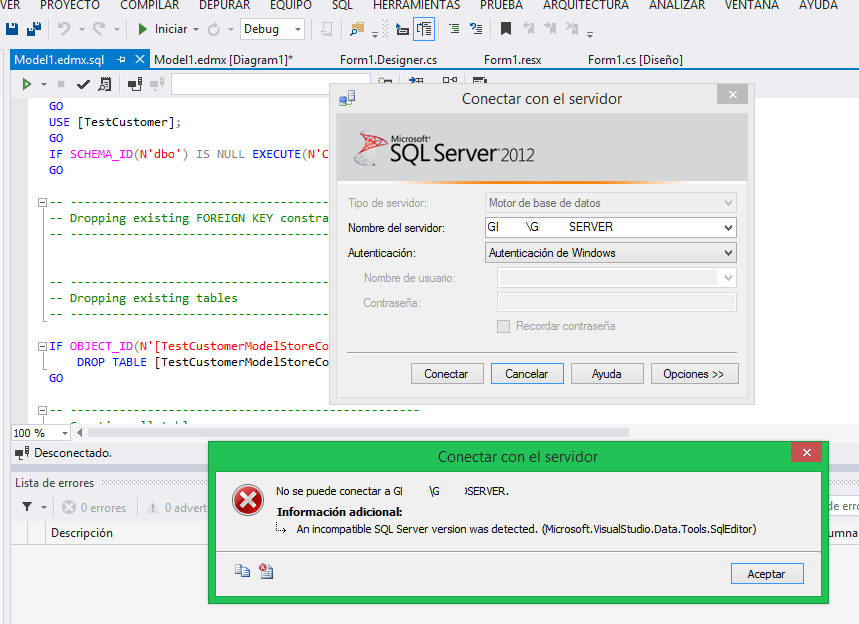Open the PROYECTO menu

point(70,5)
